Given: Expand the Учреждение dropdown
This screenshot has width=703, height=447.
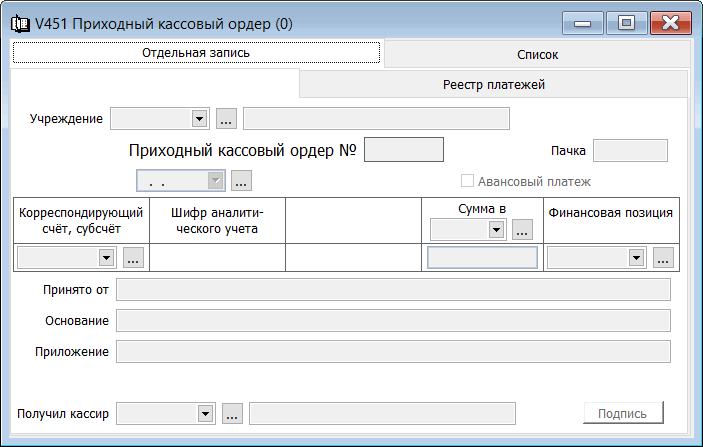Looking at the screenshot, I should 199,120.
